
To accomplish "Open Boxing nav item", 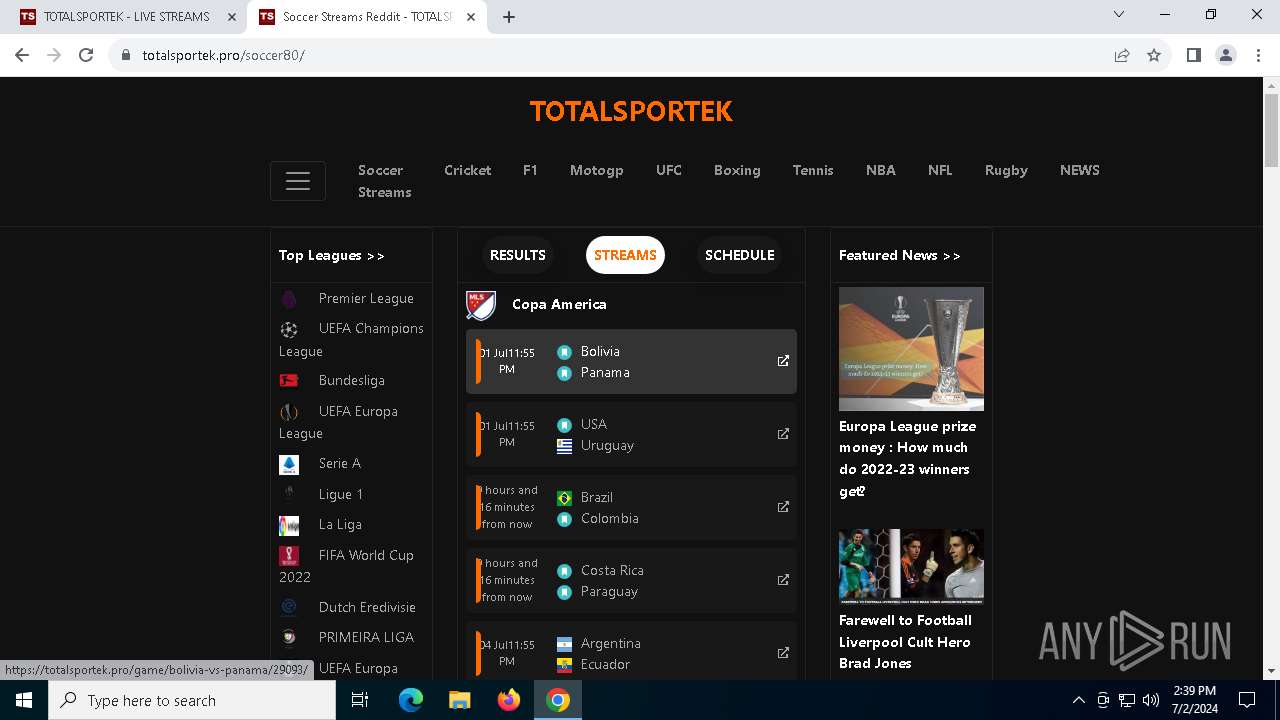I will 737,170.
